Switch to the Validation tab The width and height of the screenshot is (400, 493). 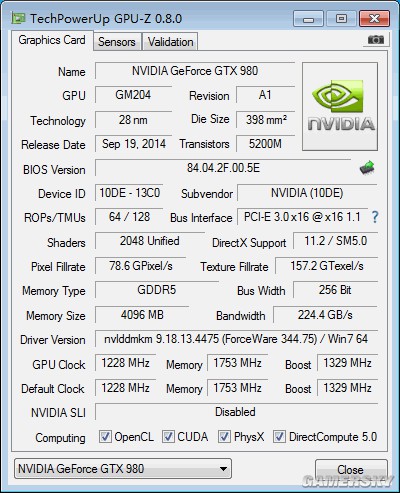(170, 42)
